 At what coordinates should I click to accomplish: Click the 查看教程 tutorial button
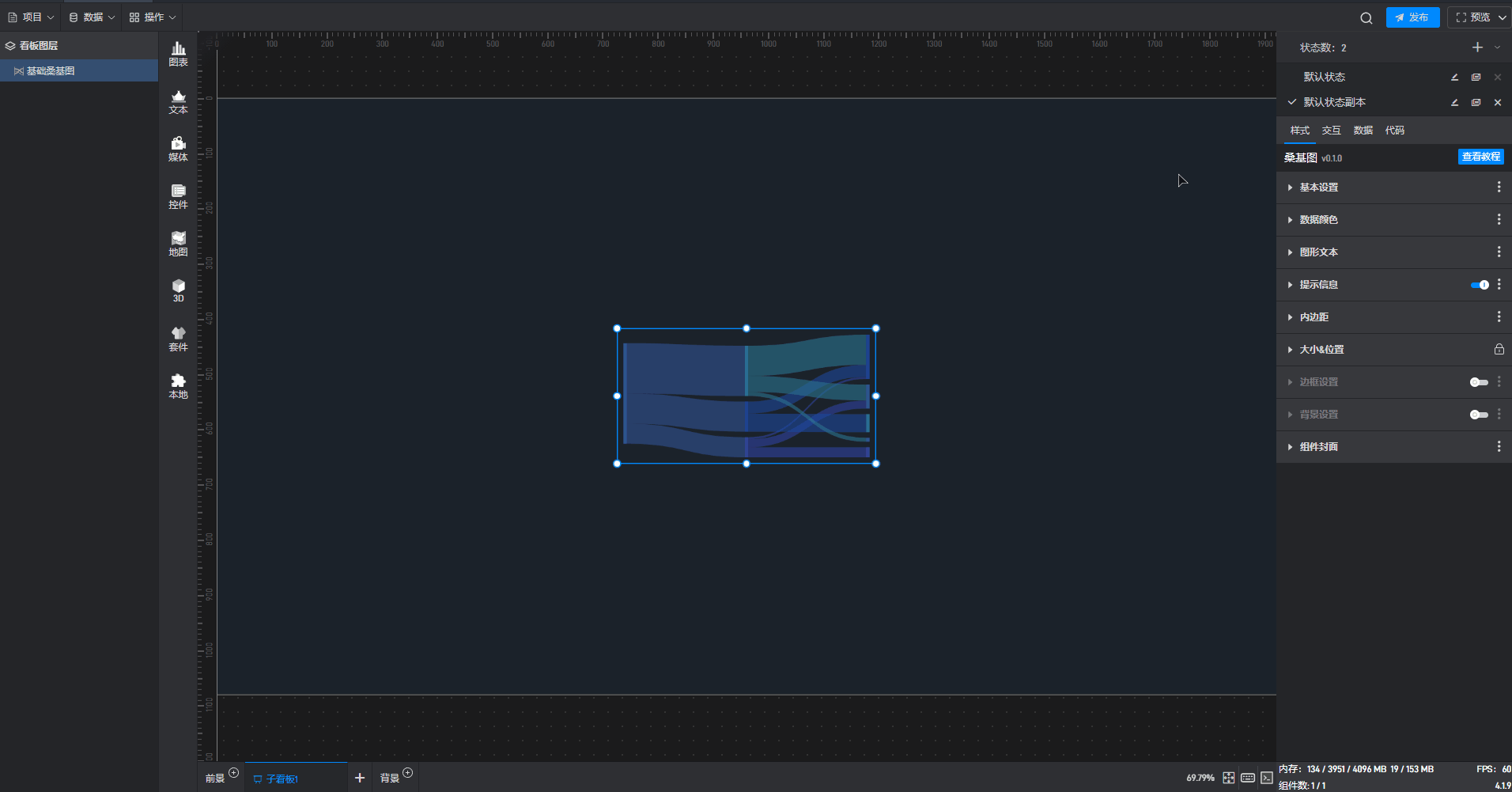(x=1480, y=157)
